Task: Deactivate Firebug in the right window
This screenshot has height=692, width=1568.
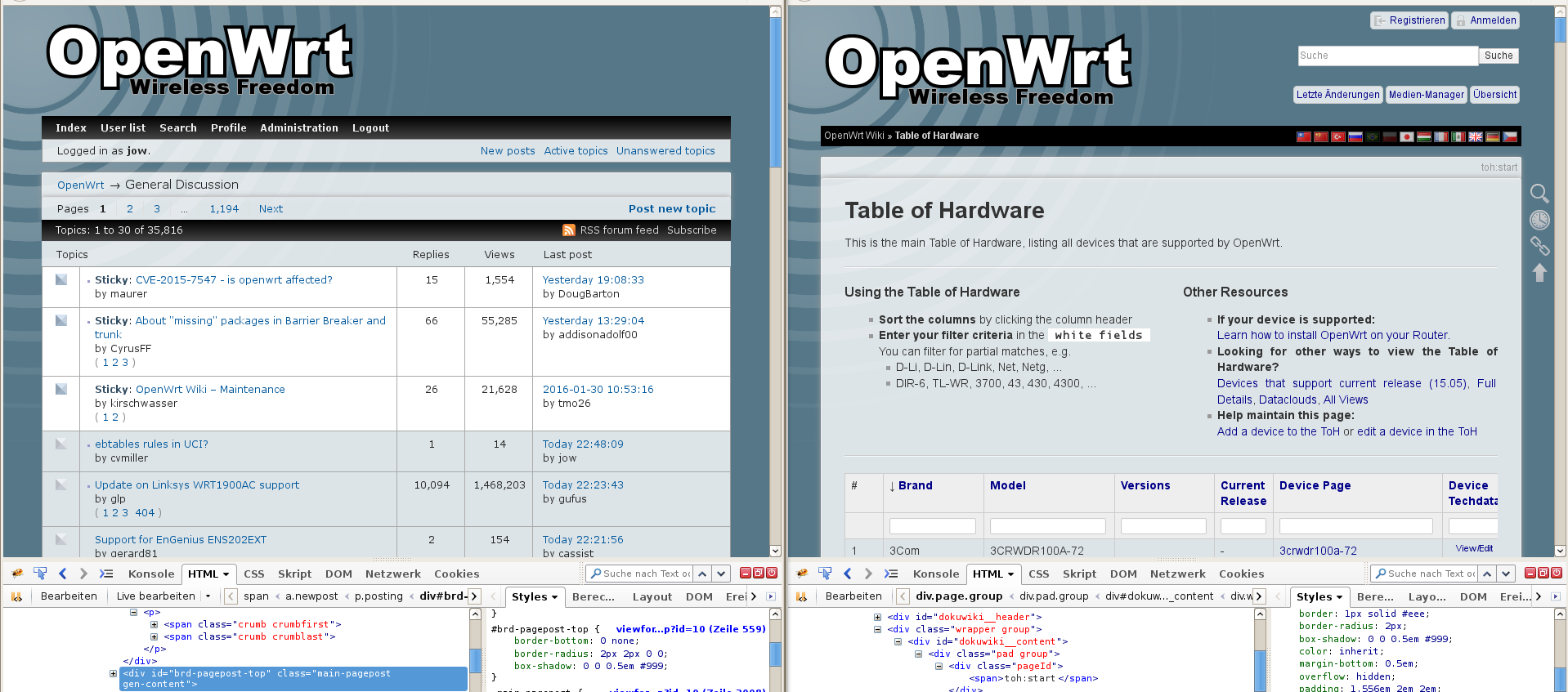Action: [1556, 573]
